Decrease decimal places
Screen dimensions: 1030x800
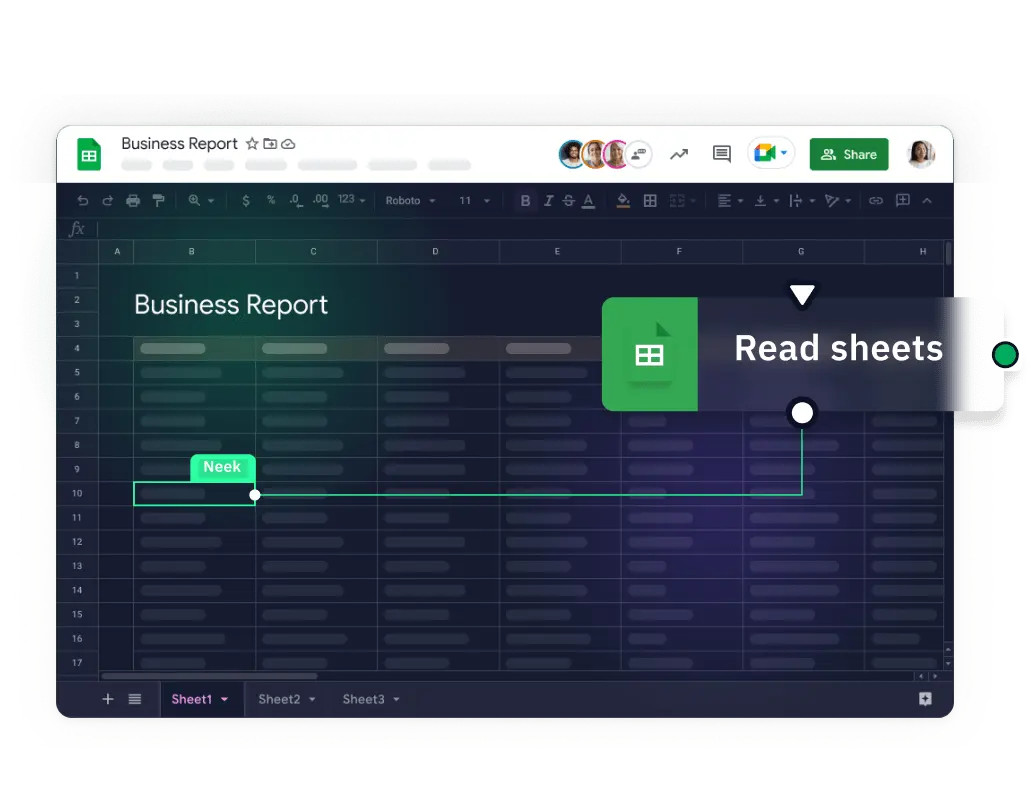(x=296, y=201)
